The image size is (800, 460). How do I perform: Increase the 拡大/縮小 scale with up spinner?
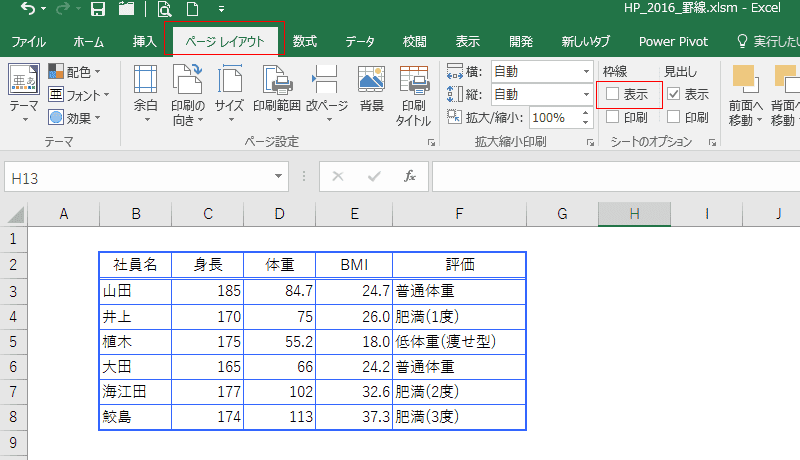[586, 113]
